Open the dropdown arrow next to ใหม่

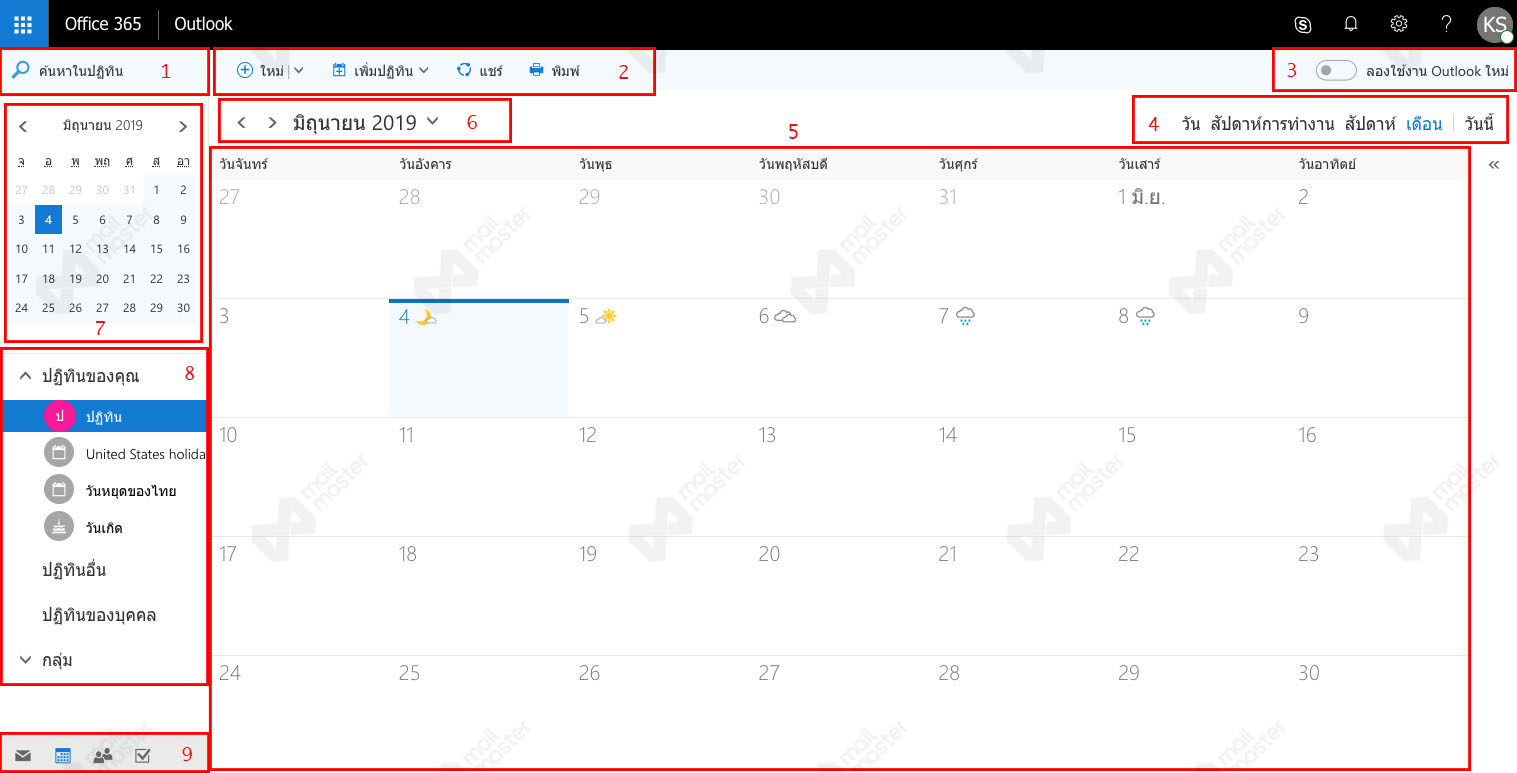pyautogui.click(x=298, y=70)
